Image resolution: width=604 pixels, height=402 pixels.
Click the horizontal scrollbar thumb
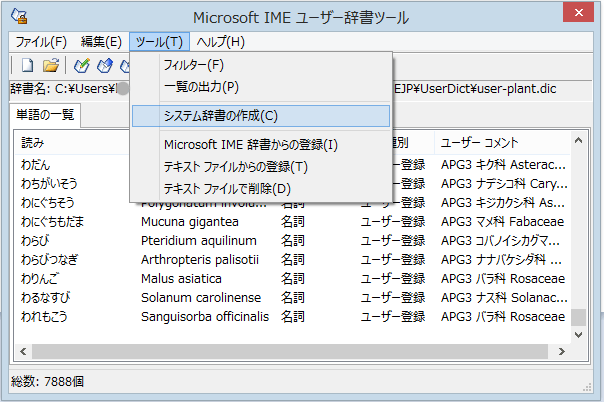pyautogui.click(x=290, y=351)
